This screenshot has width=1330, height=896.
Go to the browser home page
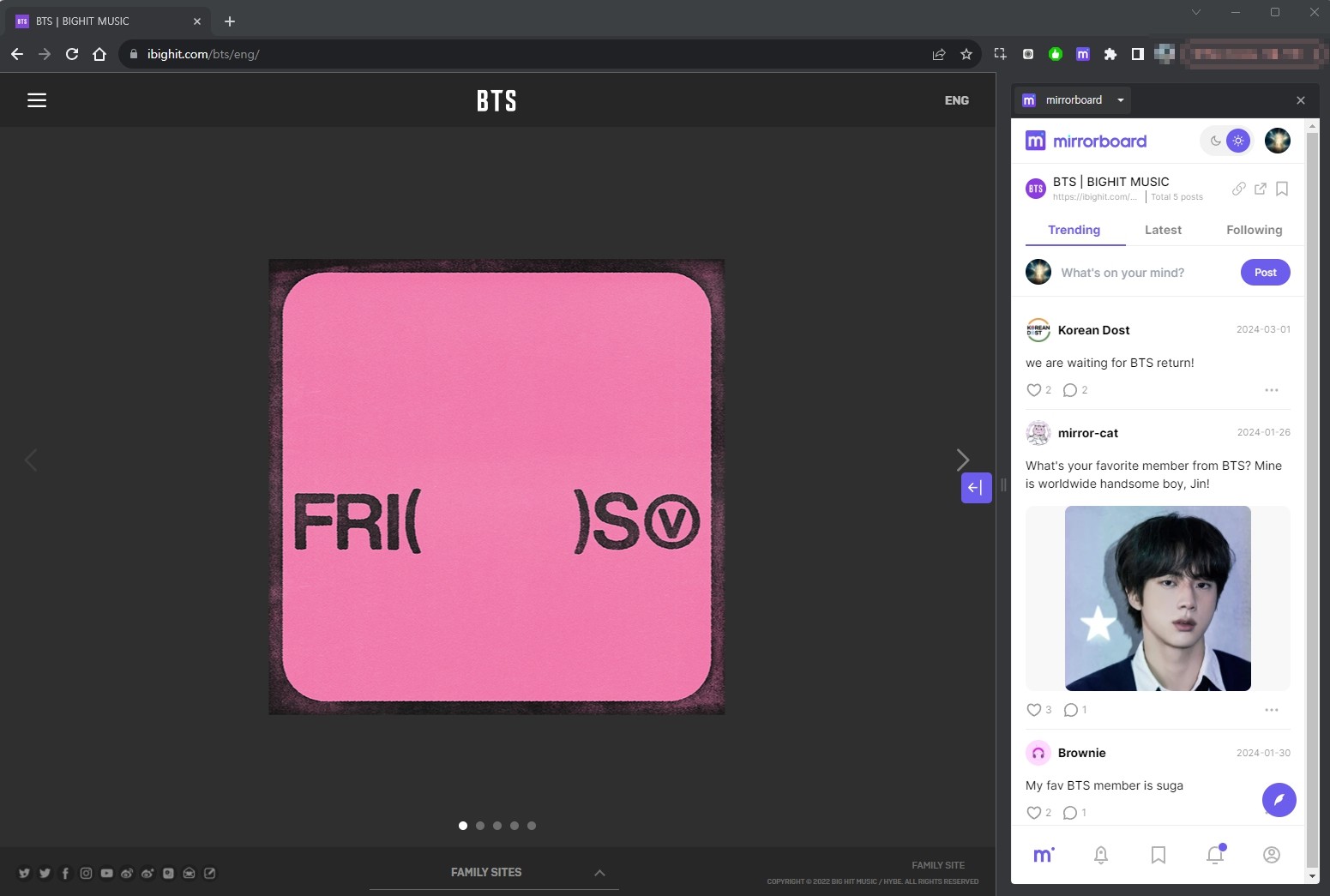(x=99, y=54)
